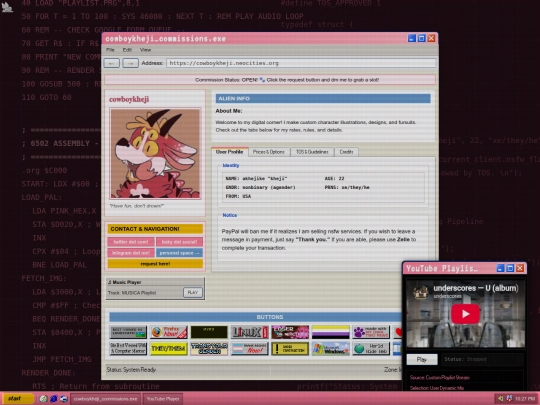Click the 'Source: Custom Playlist Stream' line

439,377
